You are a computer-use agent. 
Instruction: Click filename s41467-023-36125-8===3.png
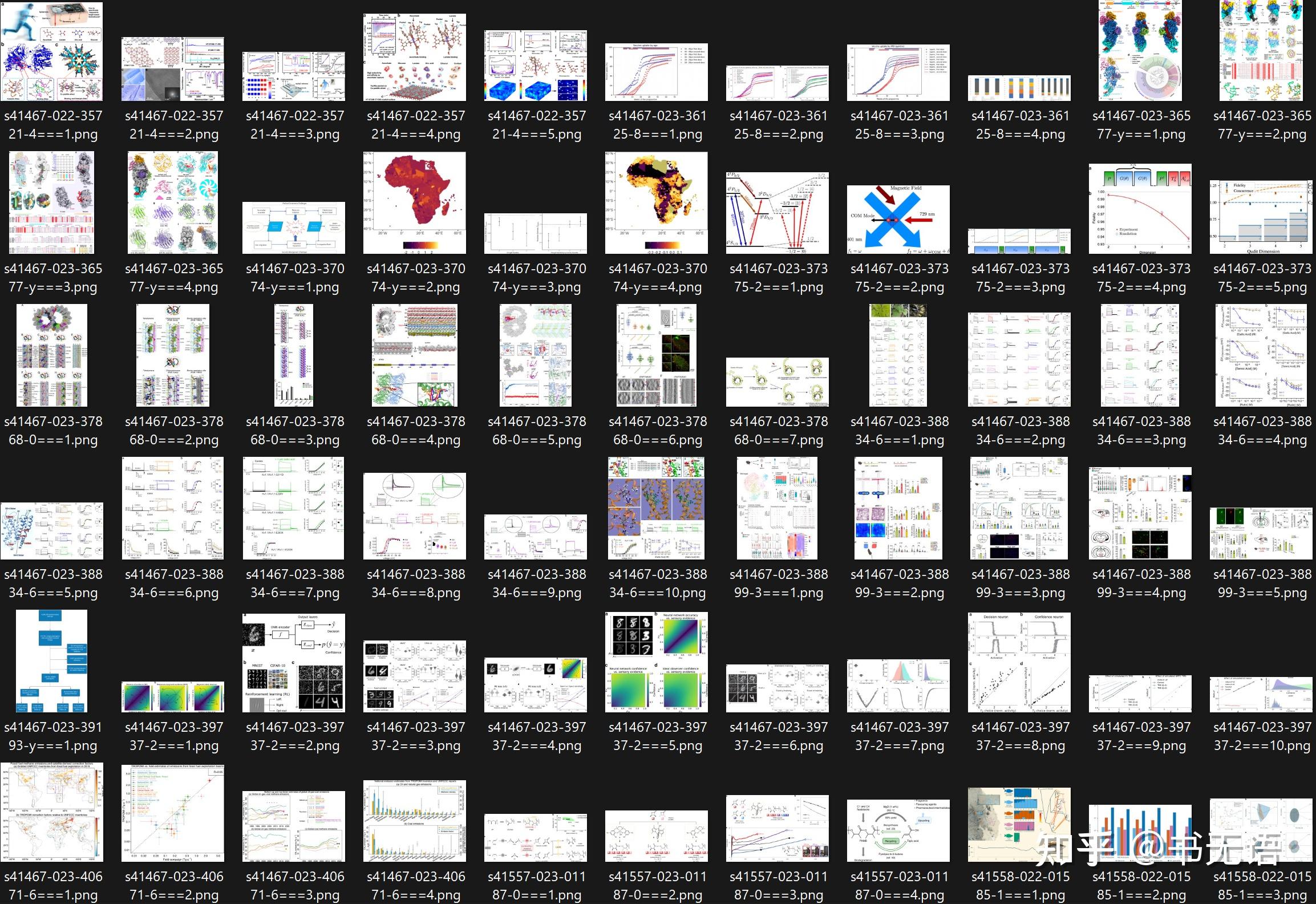[900, 125]
